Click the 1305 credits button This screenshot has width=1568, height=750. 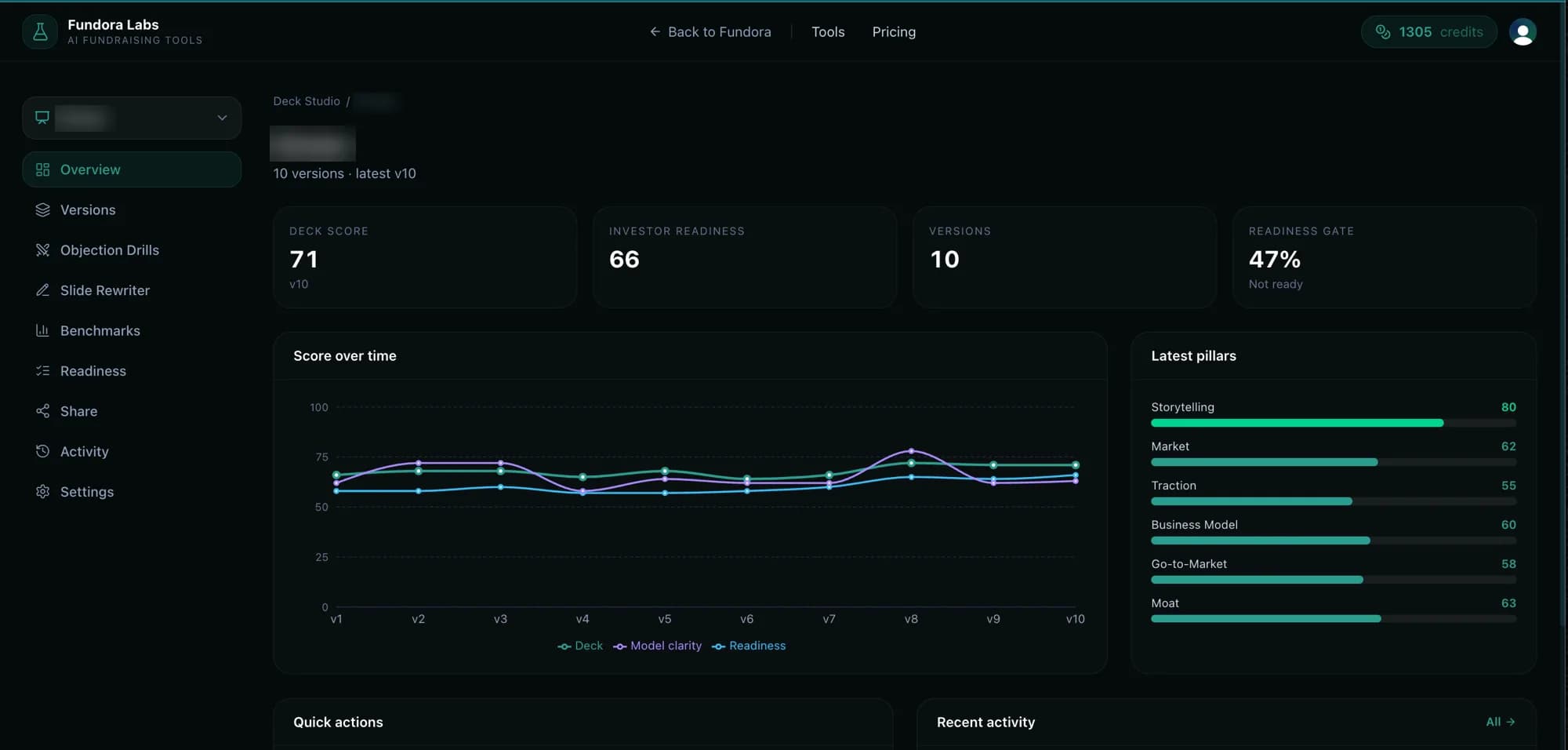(x=1428, y=32)
